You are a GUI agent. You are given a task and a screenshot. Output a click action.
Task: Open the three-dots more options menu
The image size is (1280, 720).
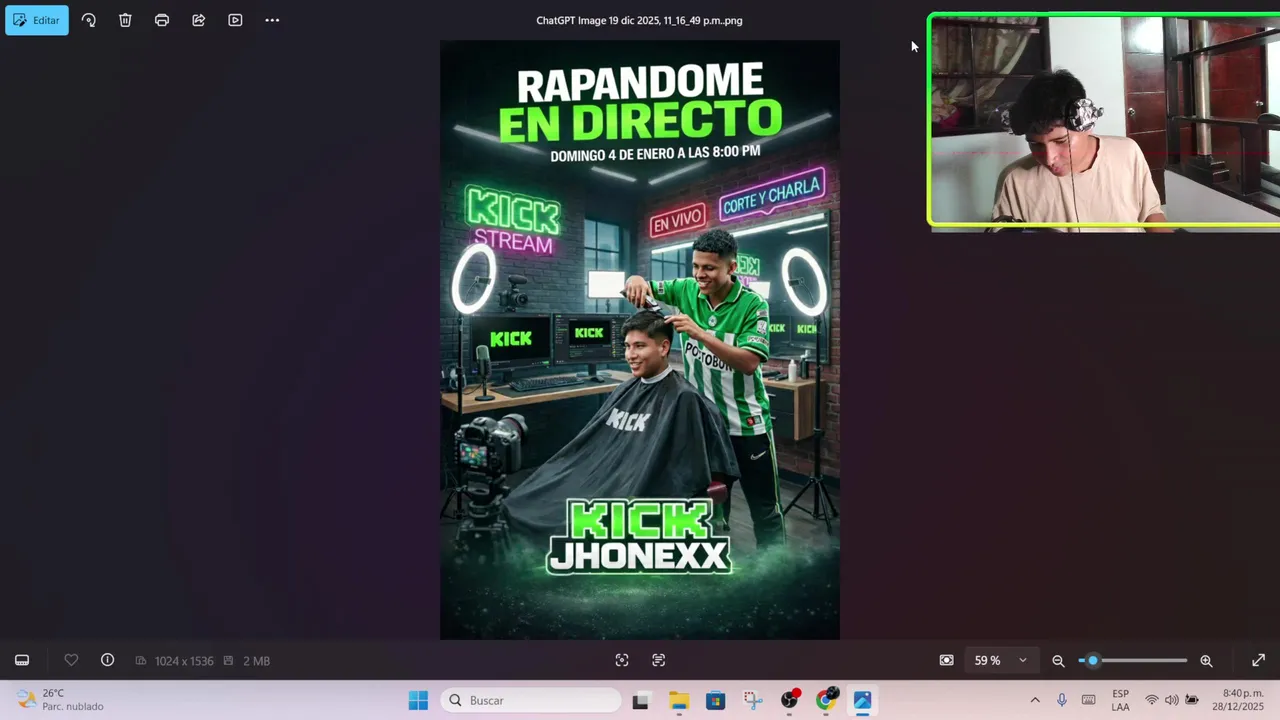tap(272, 20)
